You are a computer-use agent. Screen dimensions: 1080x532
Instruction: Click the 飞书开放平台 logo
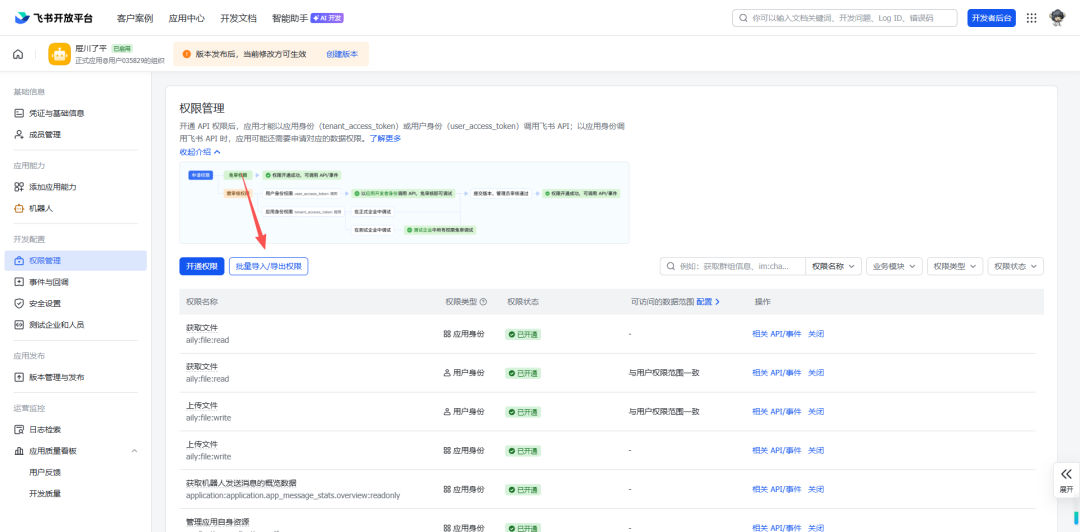click(54, 18)
